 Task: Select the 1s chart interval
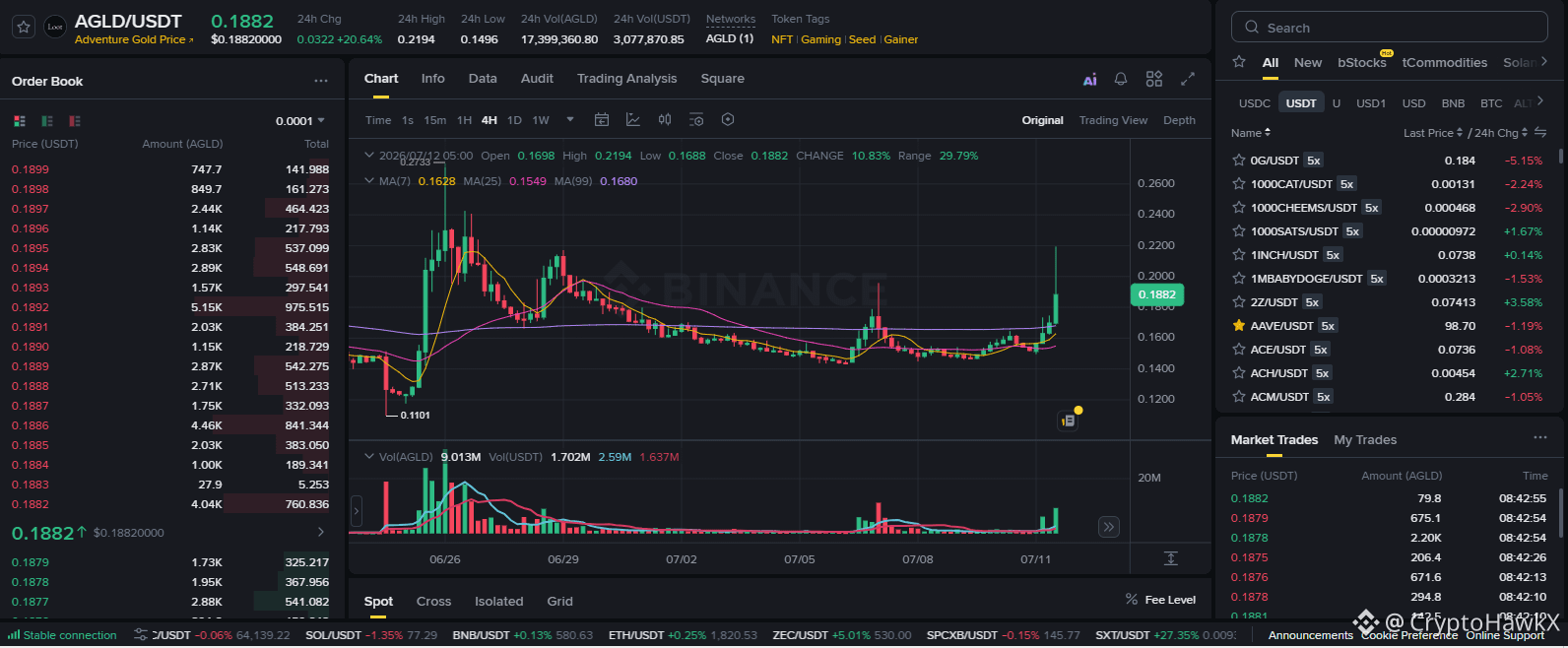[408, 120]
